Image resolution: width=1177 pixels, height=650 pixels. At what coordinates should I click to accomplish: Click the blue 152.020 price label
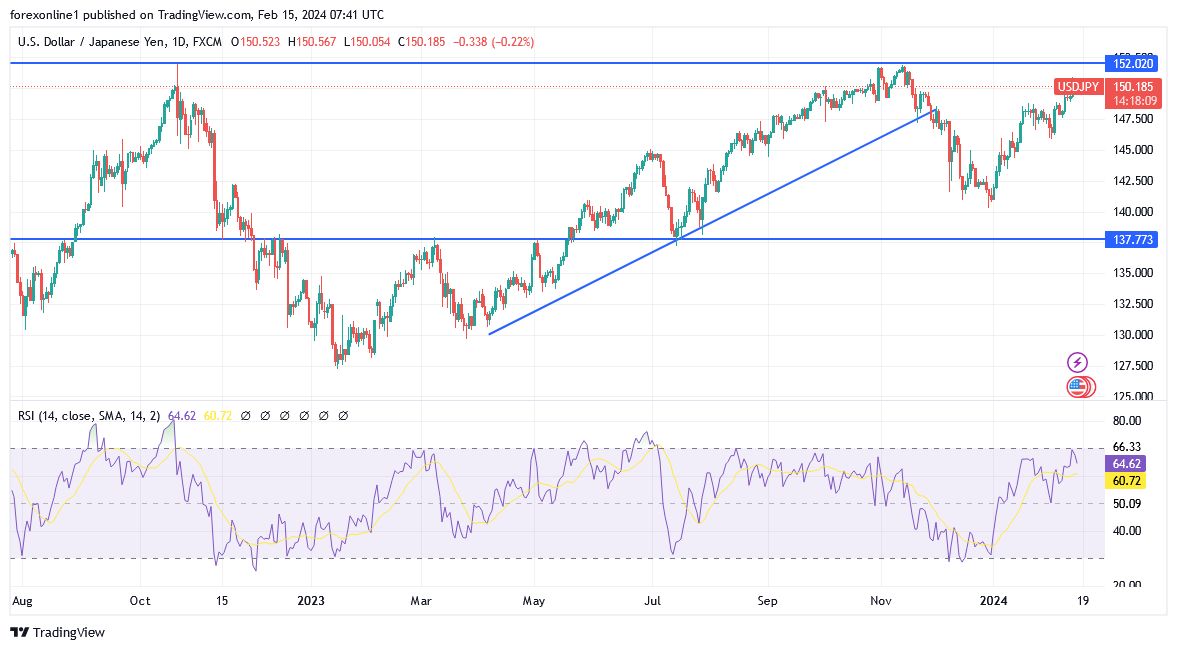[1131, 63]
